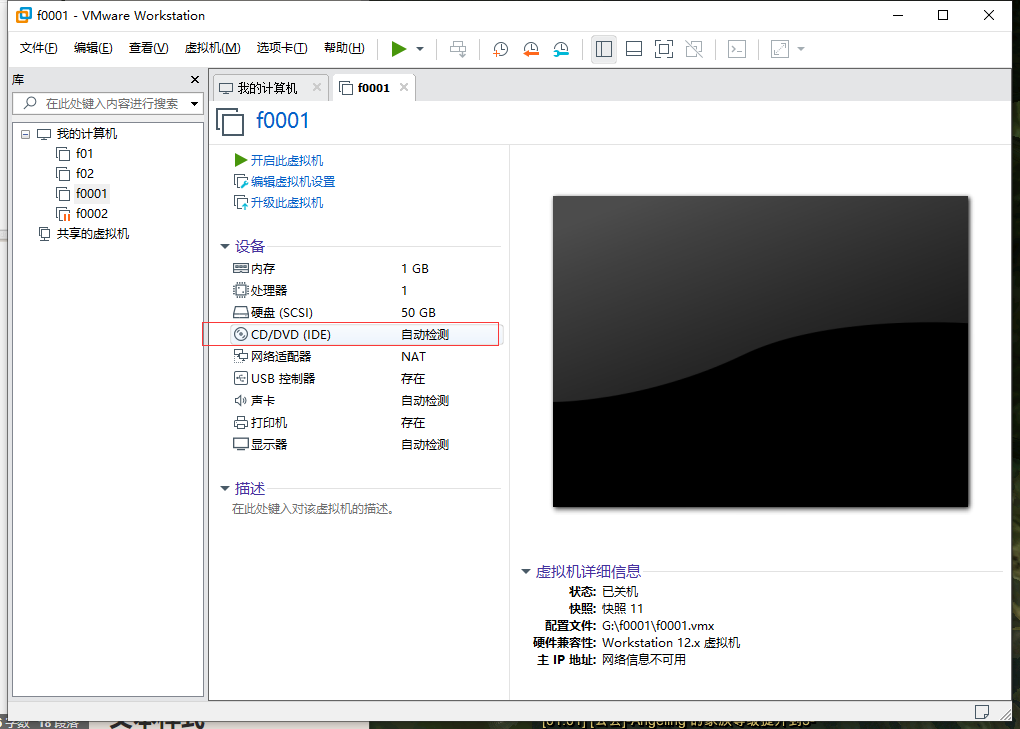The width and height of the screenshot is (1020, 729).
Task: Click the 50 GB hard disk value
Action: [x=418, y=313]
